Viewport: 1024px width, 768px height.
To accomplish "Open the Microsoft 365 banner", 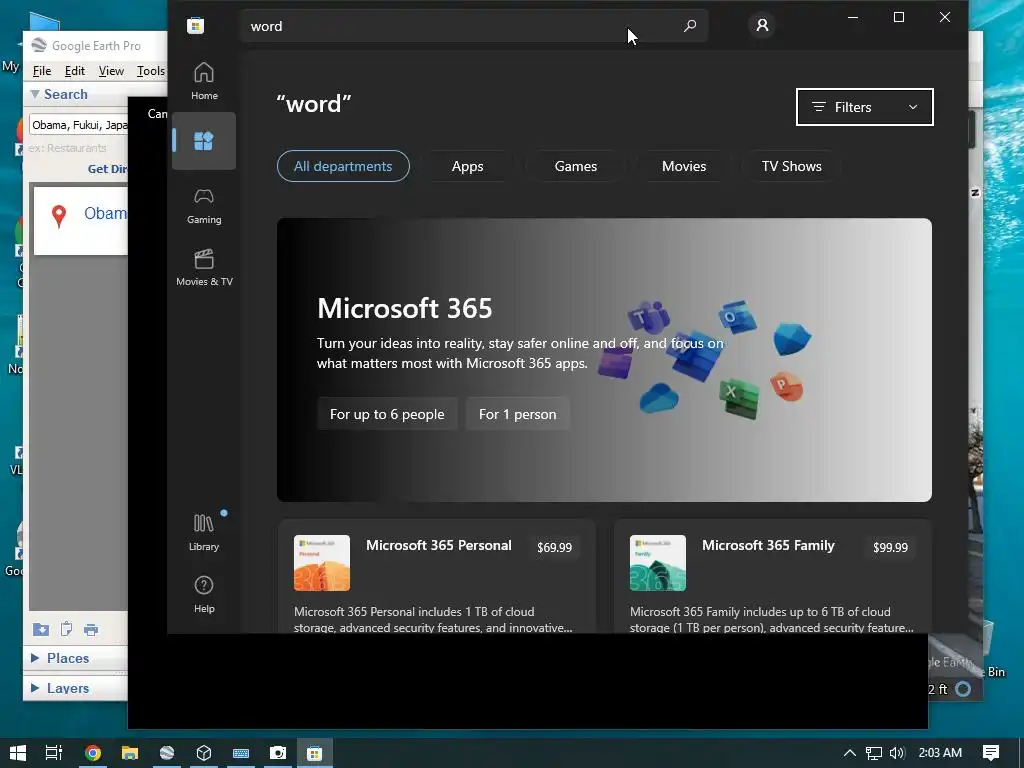I will pyautogui.click(x=604, y=360).
